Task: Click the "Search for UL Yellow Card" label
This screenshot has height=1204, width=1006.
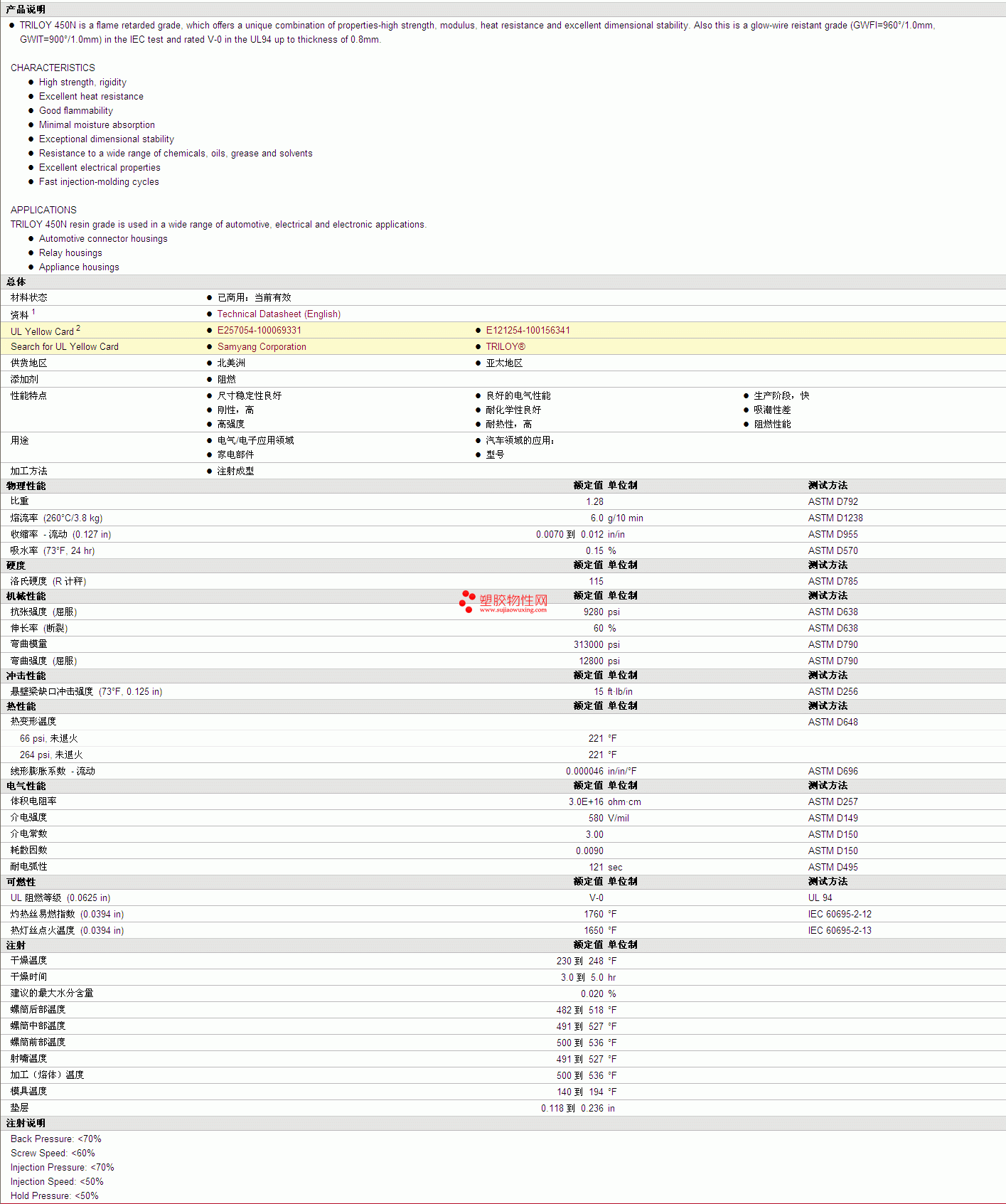Action: point(65,347)
